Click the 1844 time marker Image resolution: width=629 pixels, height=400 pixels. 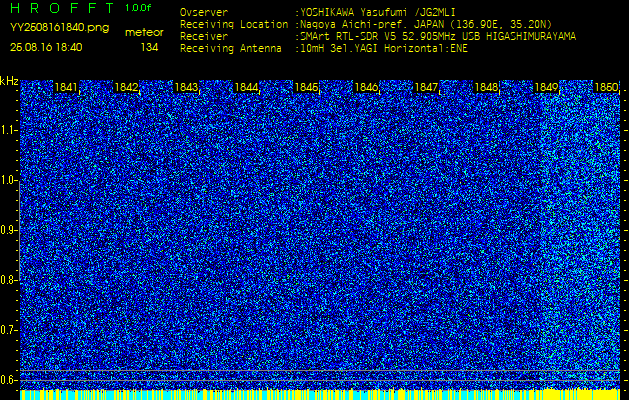pyautogui.click(x=246, y=87)
